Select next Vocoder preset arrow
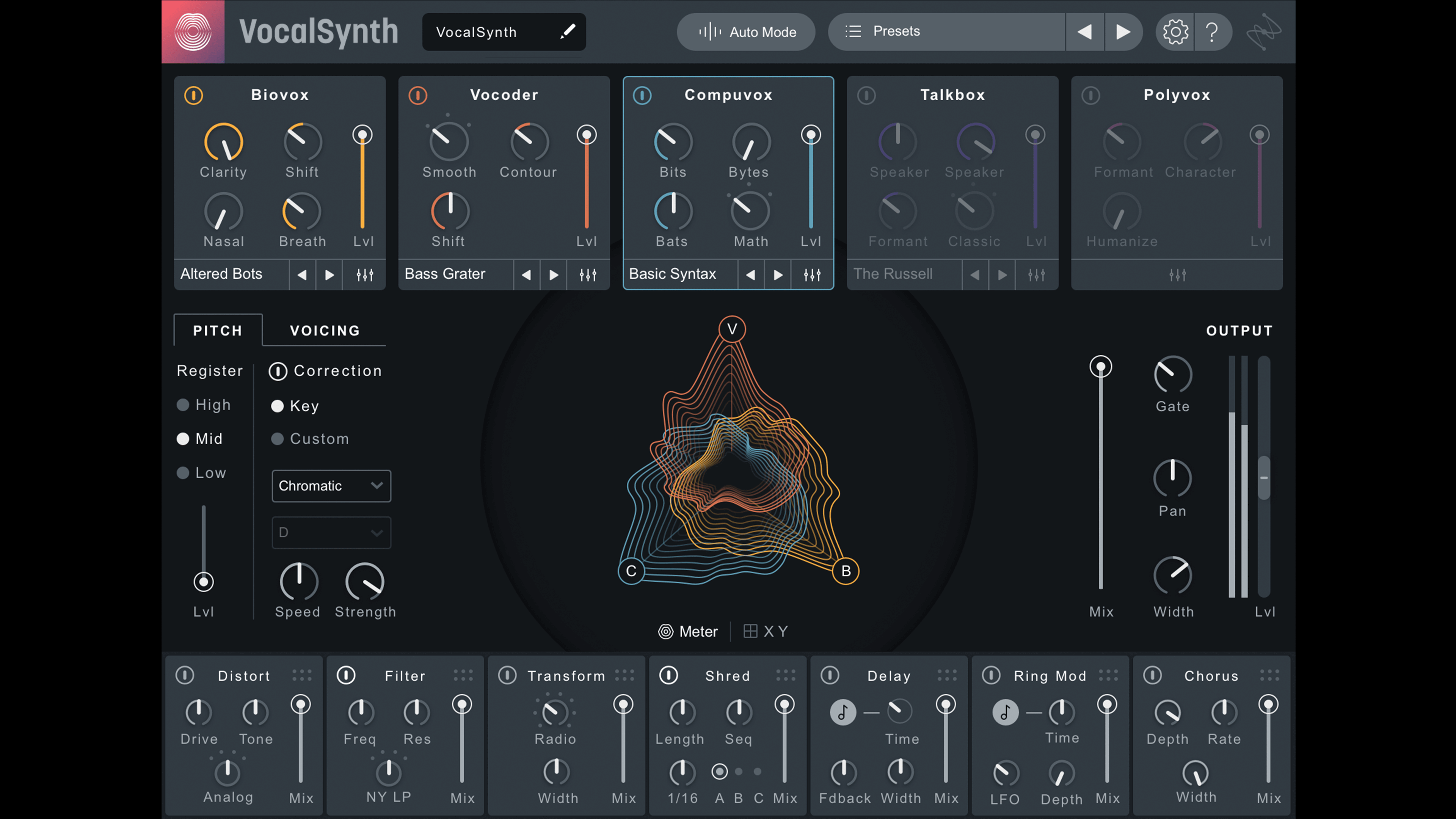Screen dimensions: 1456x819 (x=553, y=275)
